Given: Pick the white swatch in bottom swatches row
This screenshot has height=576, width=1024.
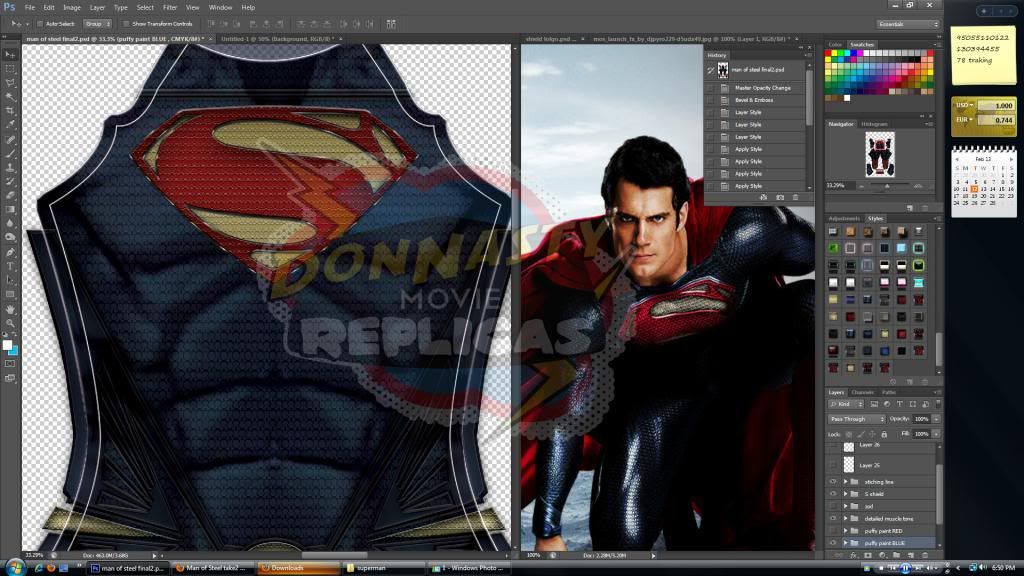Looking at the screenshot, I should [x=847, y=98].
